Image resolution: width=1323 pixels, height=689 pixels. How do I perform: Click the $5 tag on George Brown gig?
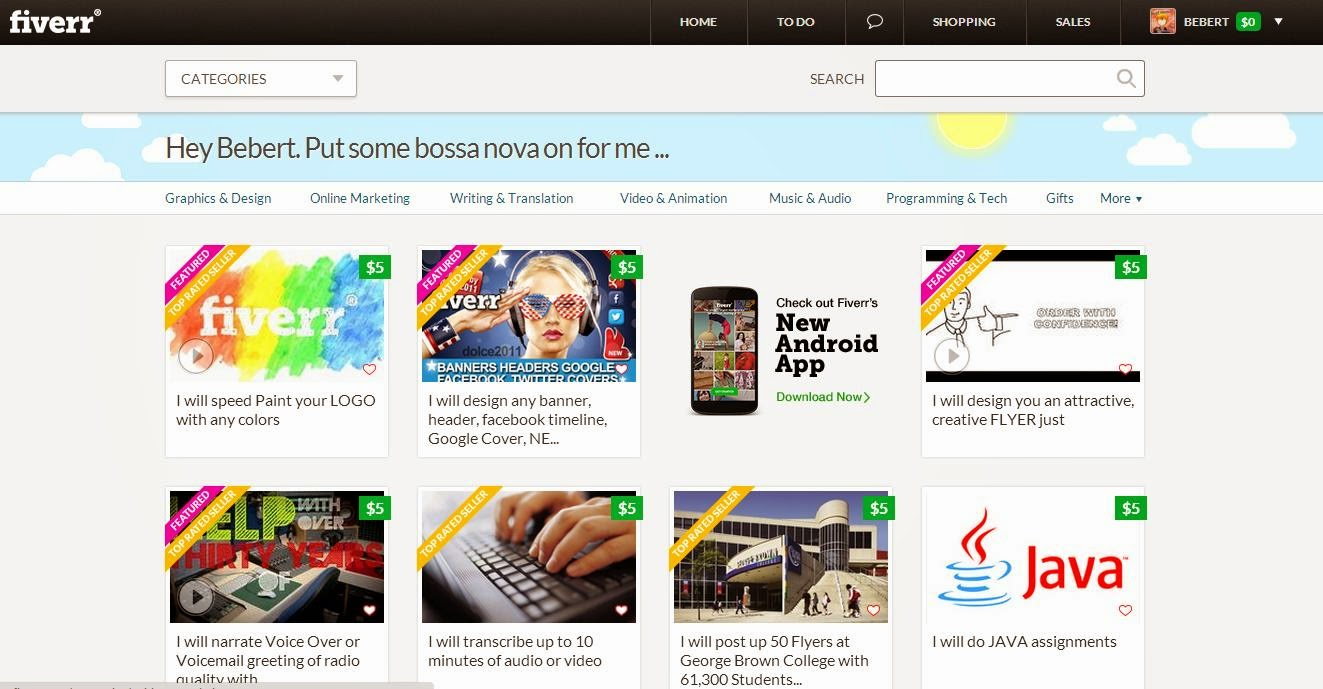coord(879,508)
